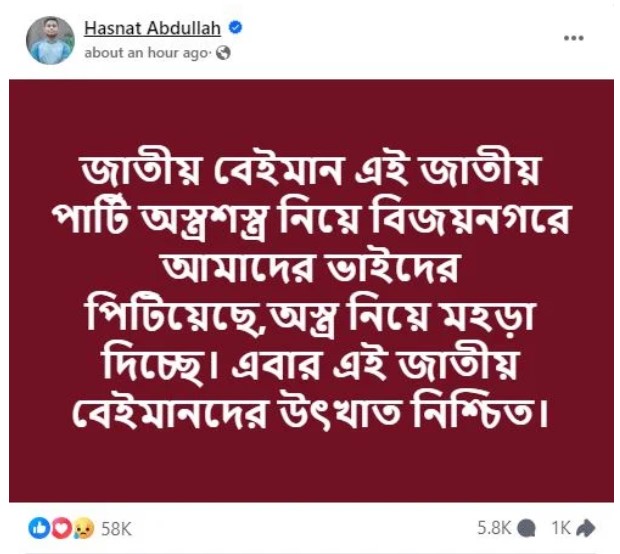Open the 5.8K comments count

click(x=494, y=528)
